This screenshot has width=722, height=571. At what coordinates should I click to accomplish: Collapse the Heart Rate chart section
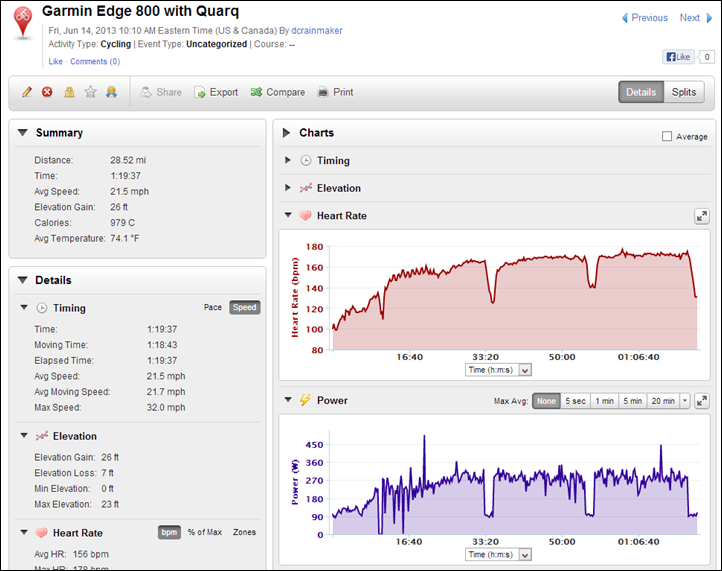[x=288, y=215]
